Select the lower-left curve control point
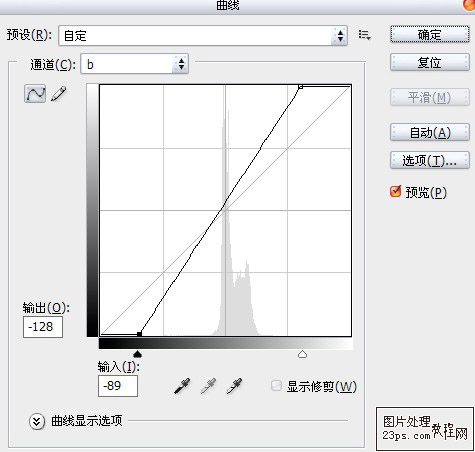475x452 pixels. click(139, 334)
